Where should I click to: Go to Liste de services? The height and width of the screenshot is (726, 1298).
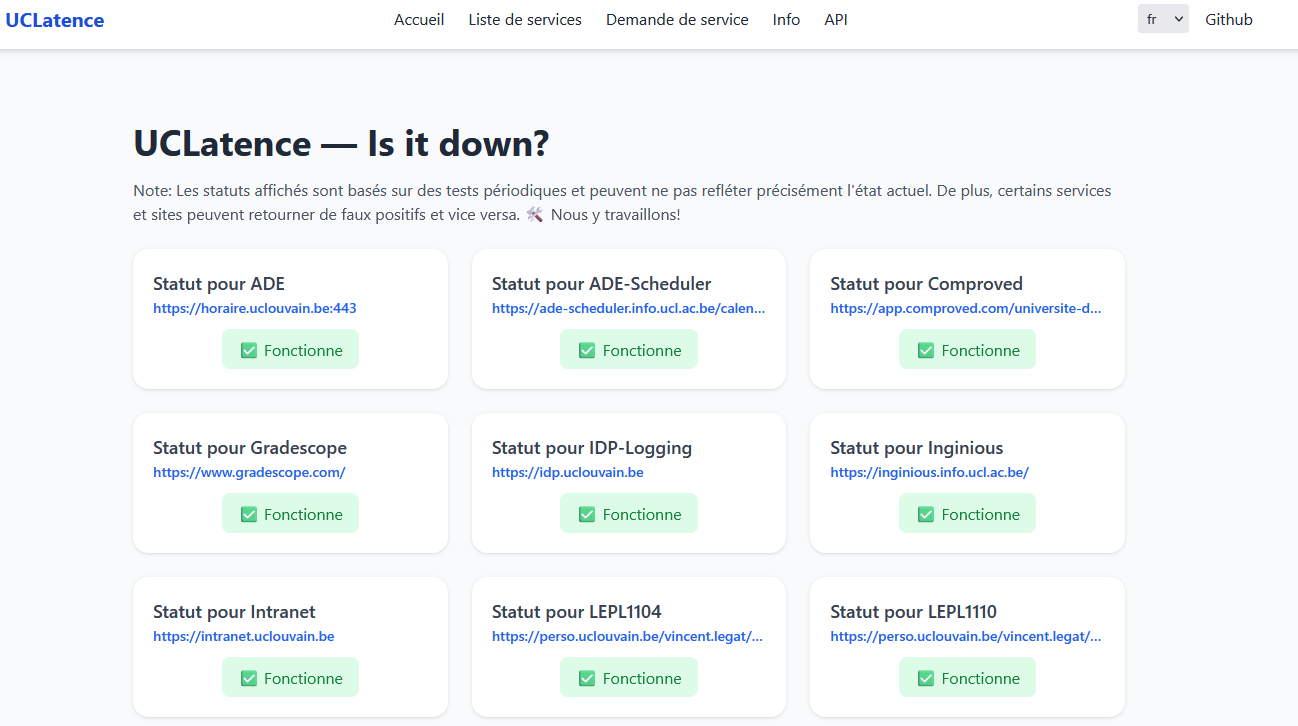coord(525,19)
